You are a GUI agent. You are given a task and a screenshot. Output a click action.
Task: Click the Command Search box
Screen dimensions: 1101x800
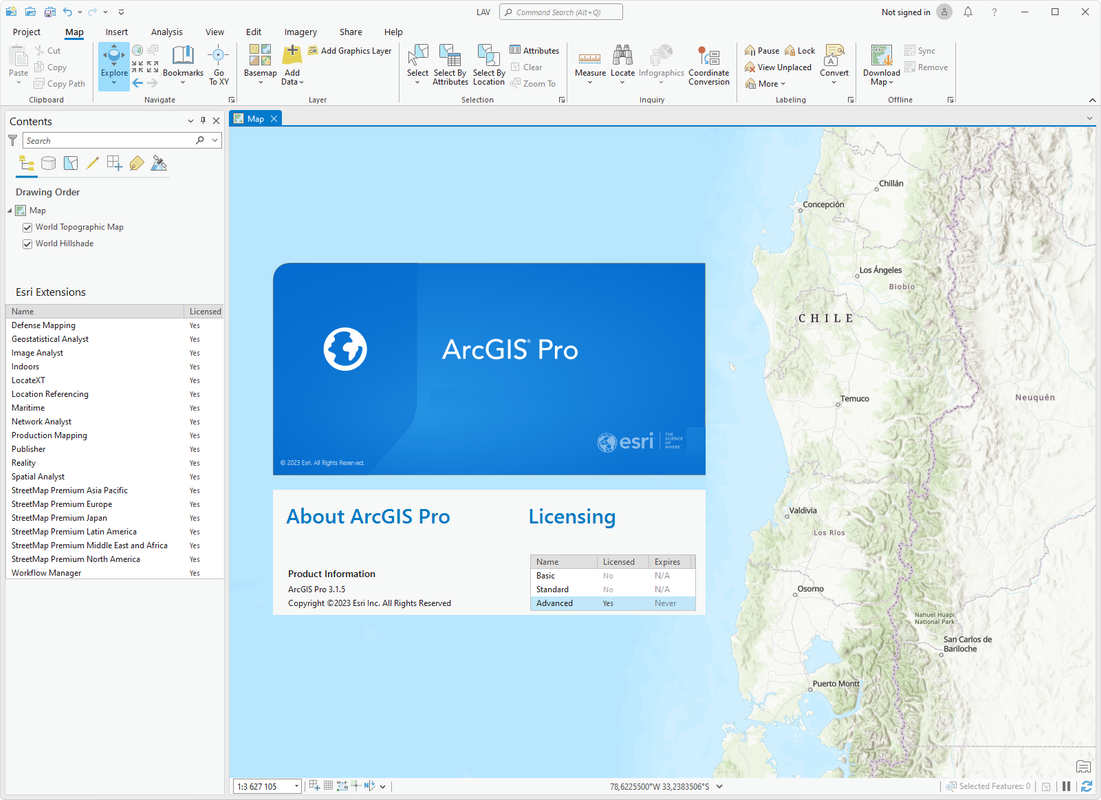point(560,12)
